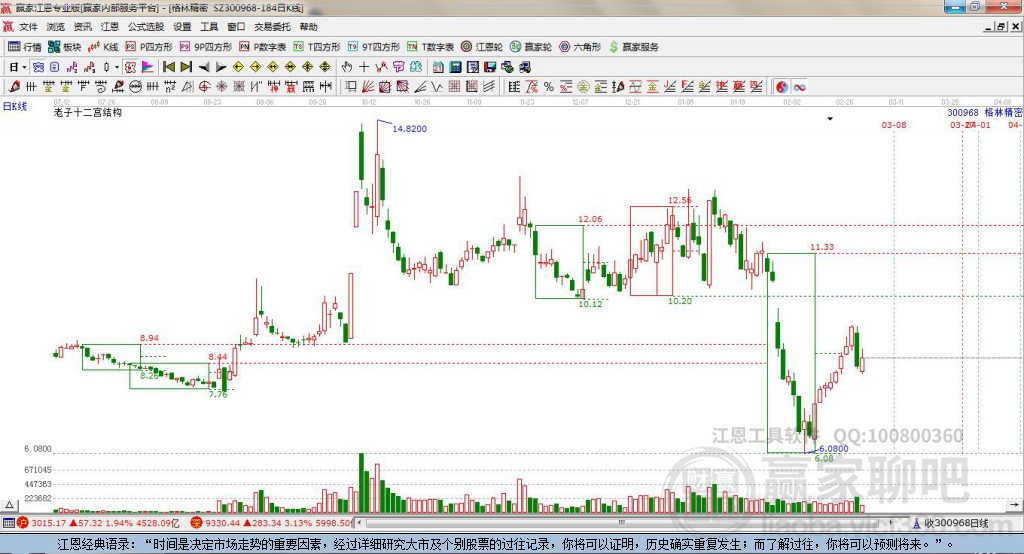Open the small triangle dropdown above the chart
This screenshot has width=1024, height=554.
pyautogui.click(x=830, y=119)
